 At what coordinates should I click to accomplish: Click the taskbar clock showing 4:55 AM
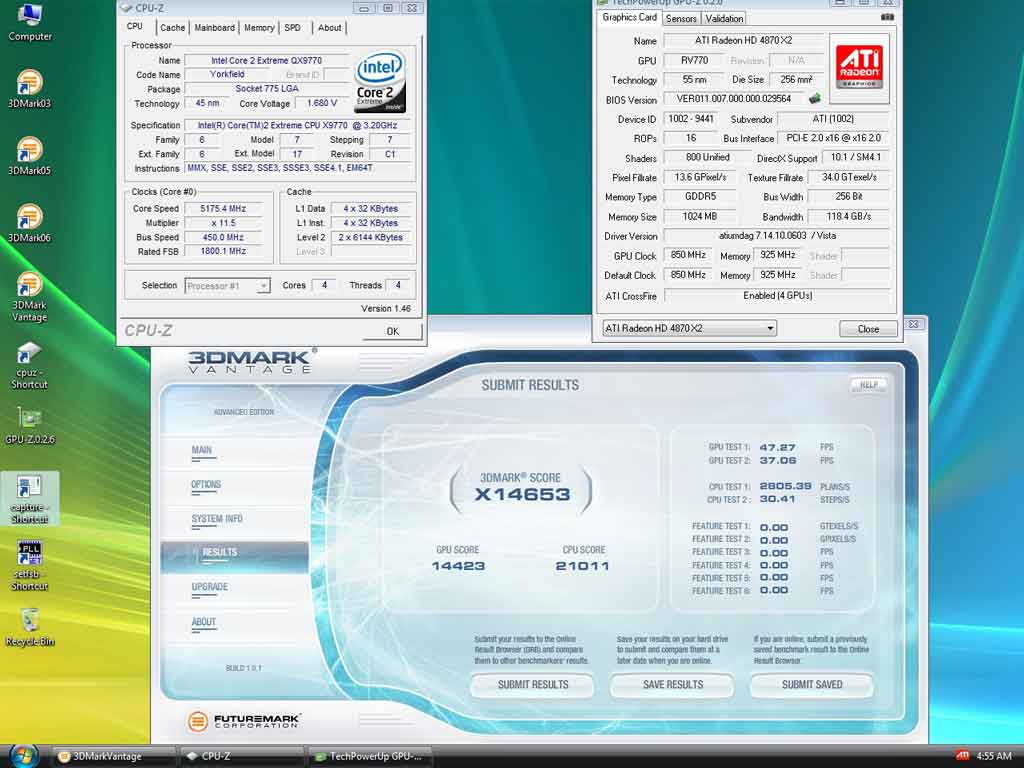coord(993,756)
